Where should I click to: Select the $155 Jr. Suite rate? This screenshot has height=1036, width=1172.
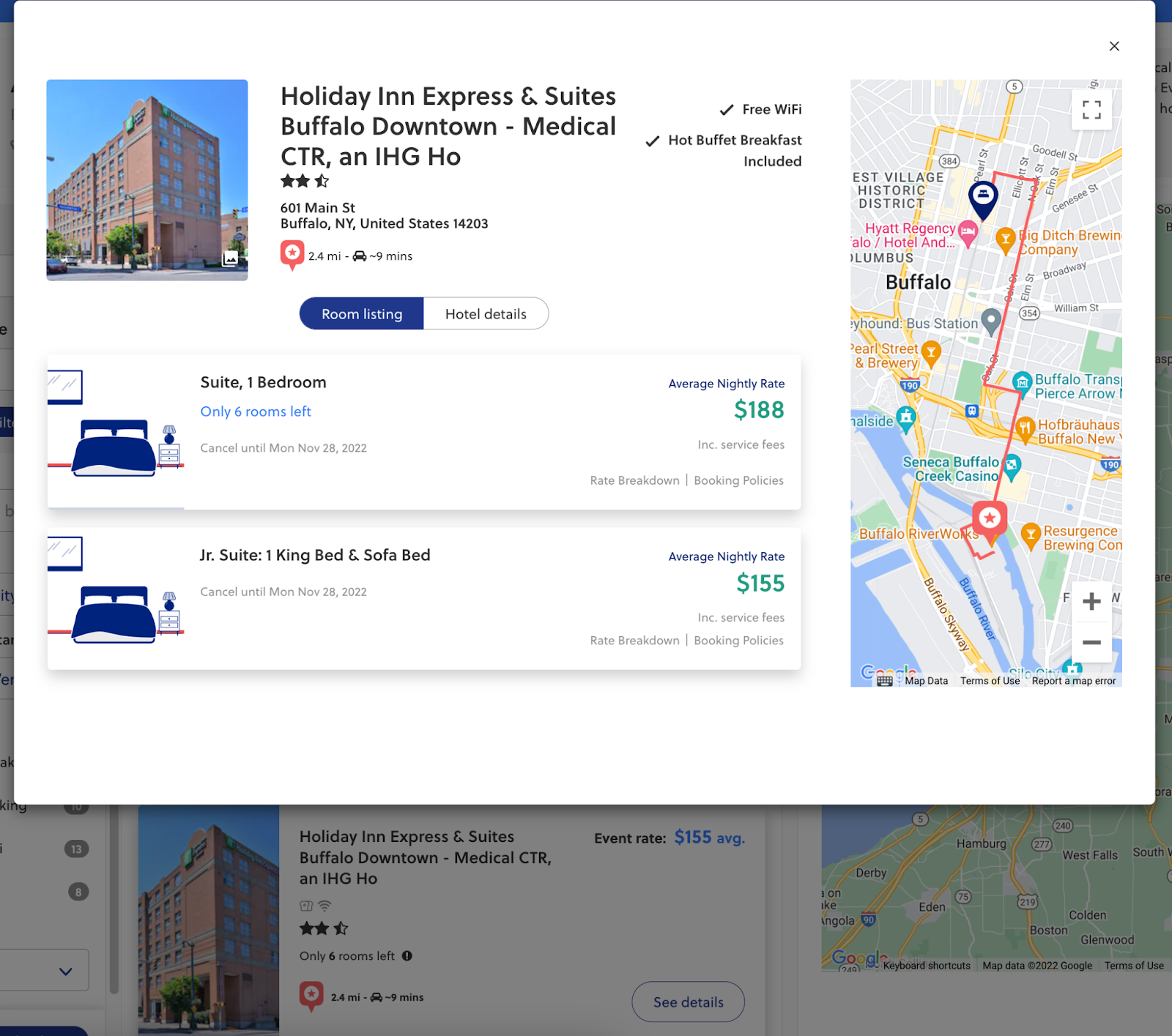pyautogui.click(x=760, y=584)
